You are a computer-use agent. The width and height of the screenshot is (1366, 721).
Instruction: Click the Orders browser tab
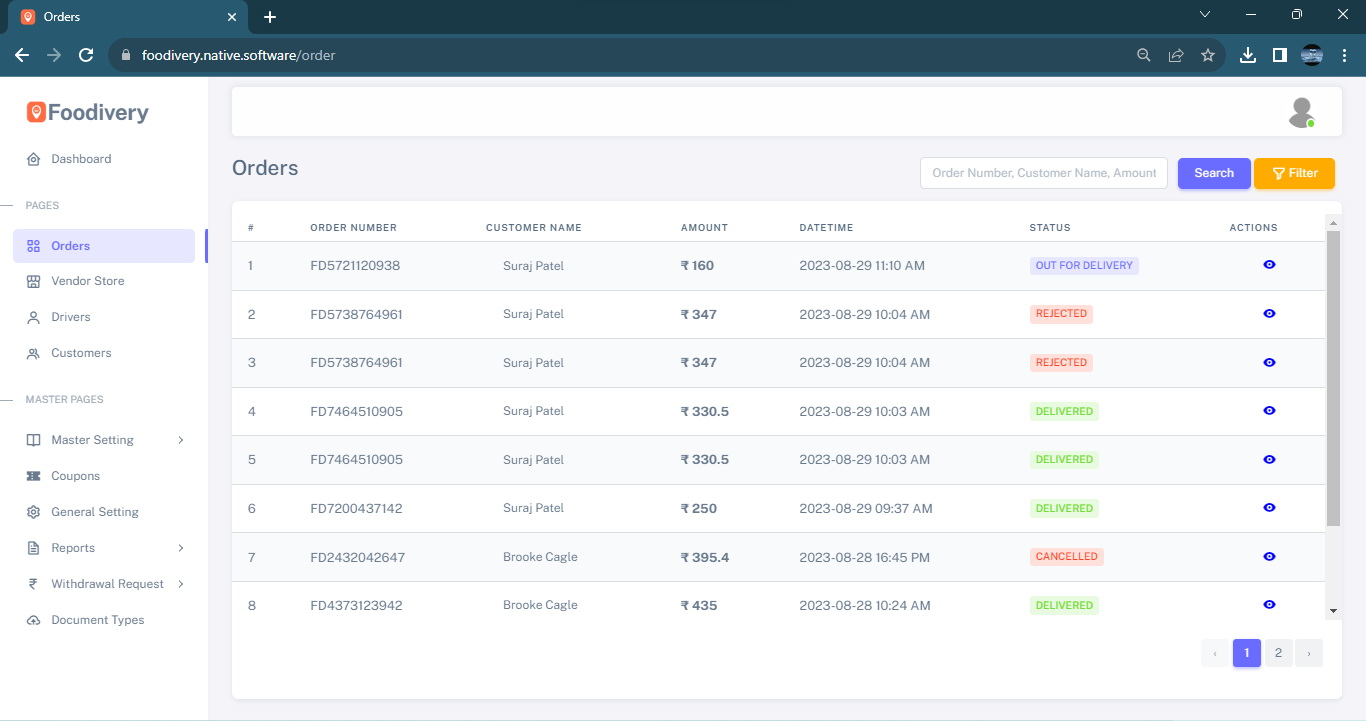click(x=128, y=17)
